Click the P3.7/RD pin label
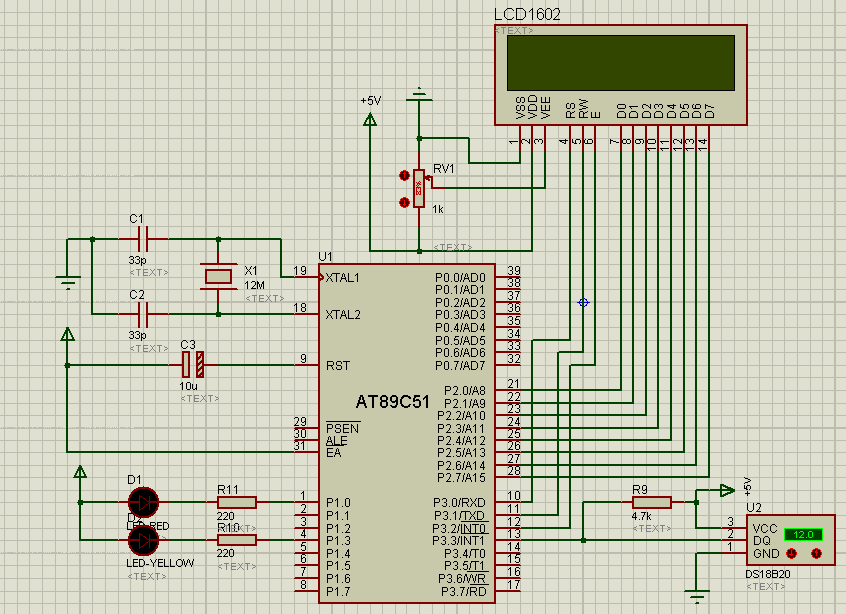846x614 pixels. click(x=464, y=592)
